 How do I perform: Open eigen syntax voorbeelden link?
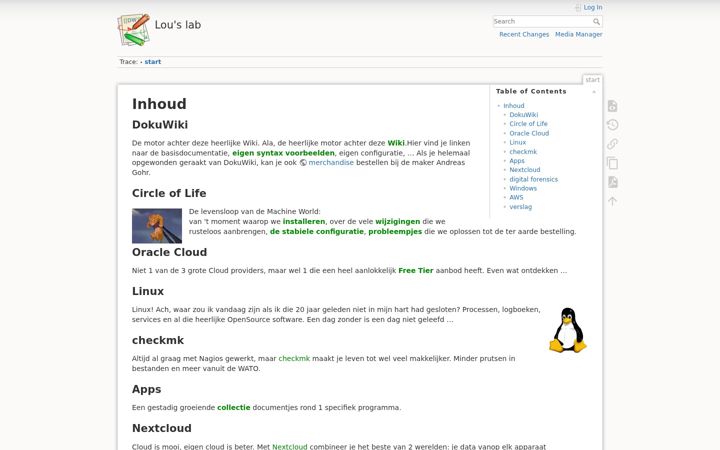tap(283, 153)
